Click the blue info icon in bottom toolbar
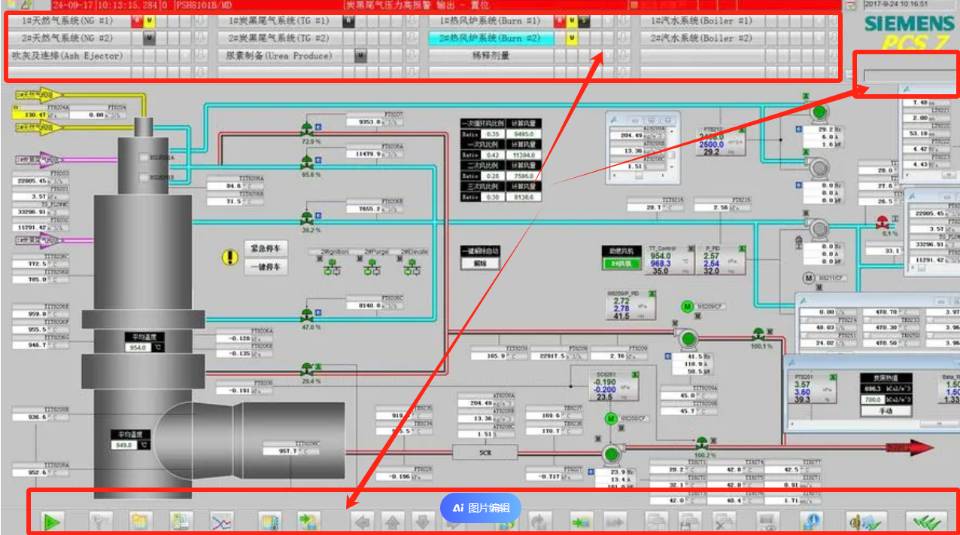 pyautogui.click(x=811, y=522)
